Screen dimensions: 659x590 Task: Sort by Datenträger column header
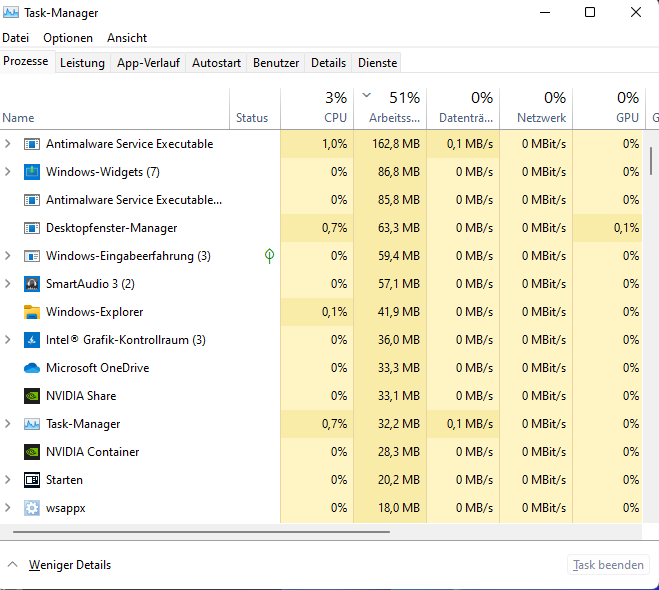tap(463, 108)
